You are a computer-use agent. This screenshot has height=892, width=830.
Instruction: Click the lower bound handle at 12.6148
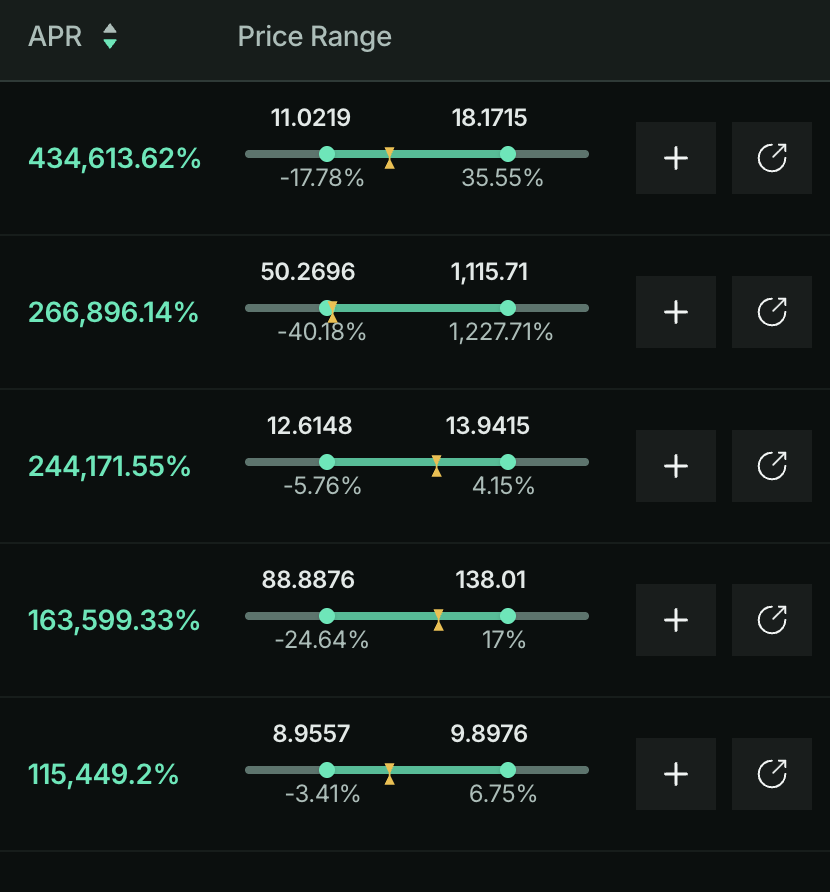coord(327,462)
